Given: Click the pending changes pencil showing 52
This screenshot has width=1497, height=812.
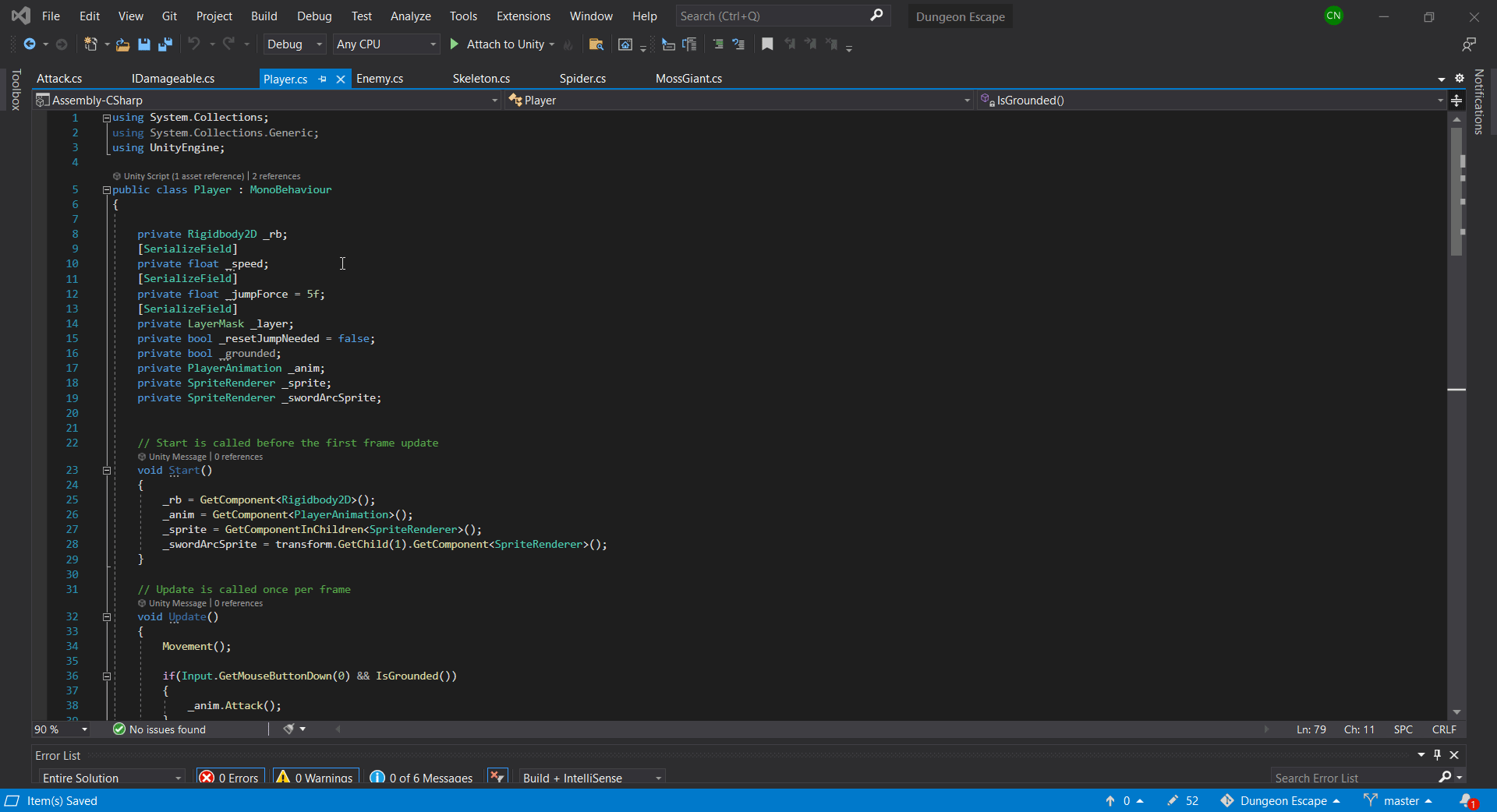Looking at the screenshot, I should coord(1183,801).
